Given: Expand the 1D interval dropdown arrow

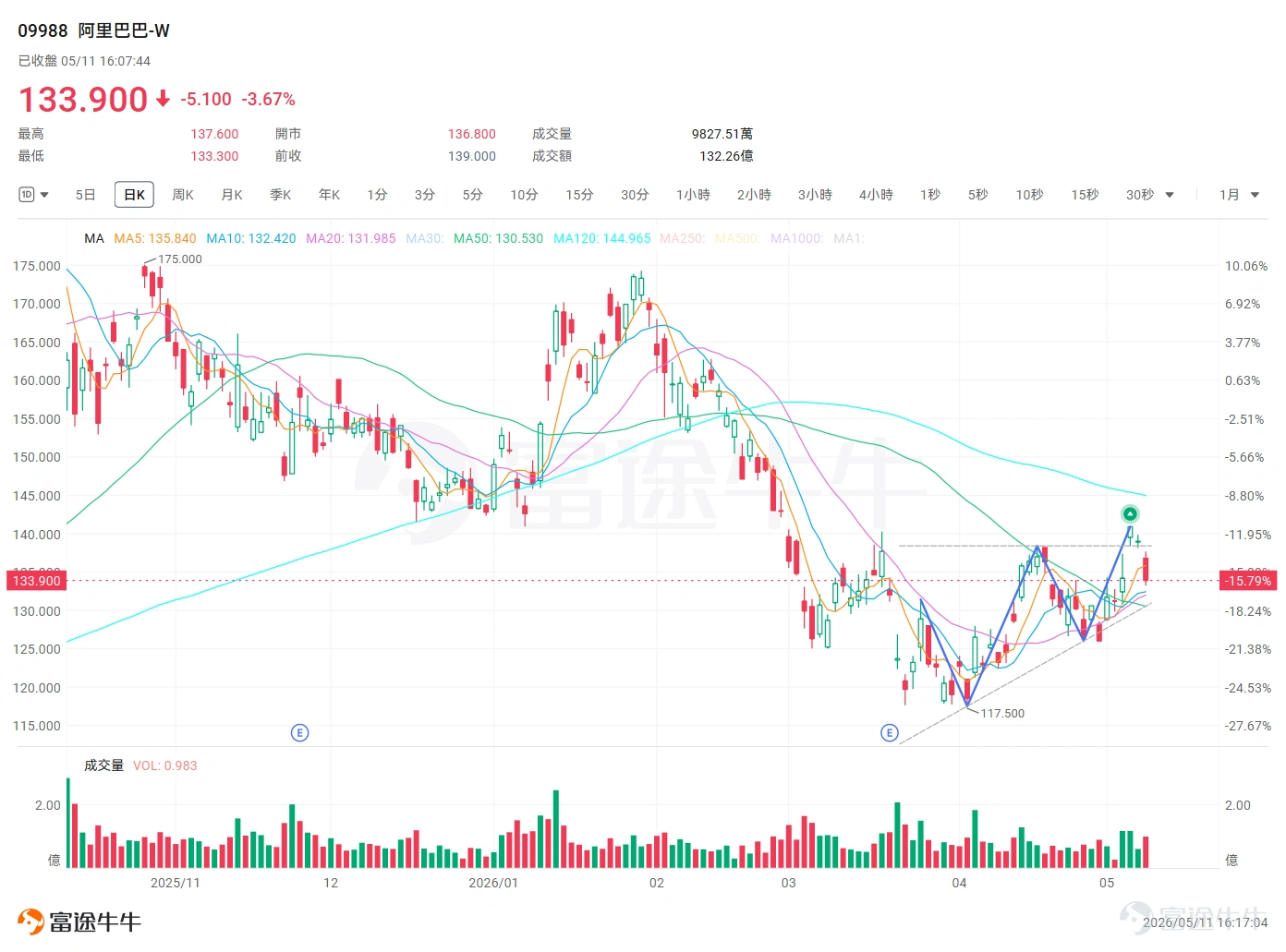Looking at the screenshot, I should (x=44, y=195).
